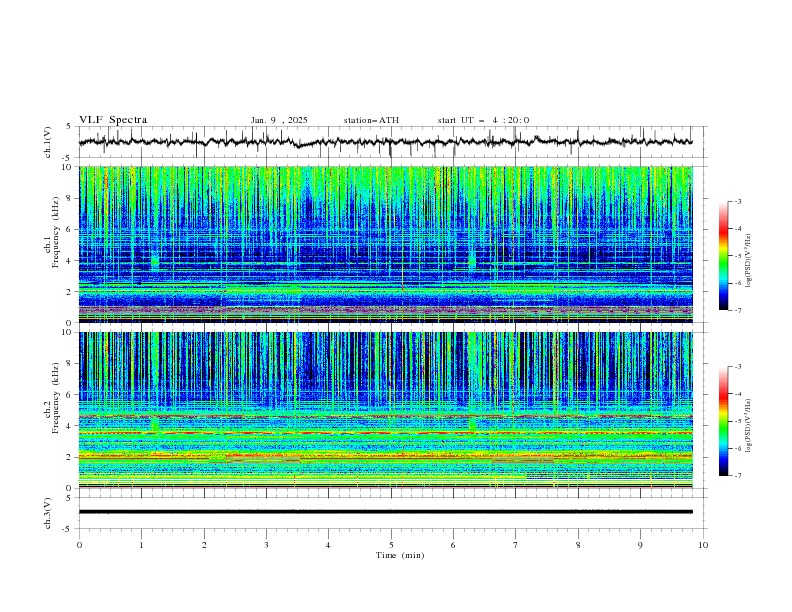Click the ch.3 voltage waveform trace
Viewport: 792px width, 612px height.
point(385,512)
